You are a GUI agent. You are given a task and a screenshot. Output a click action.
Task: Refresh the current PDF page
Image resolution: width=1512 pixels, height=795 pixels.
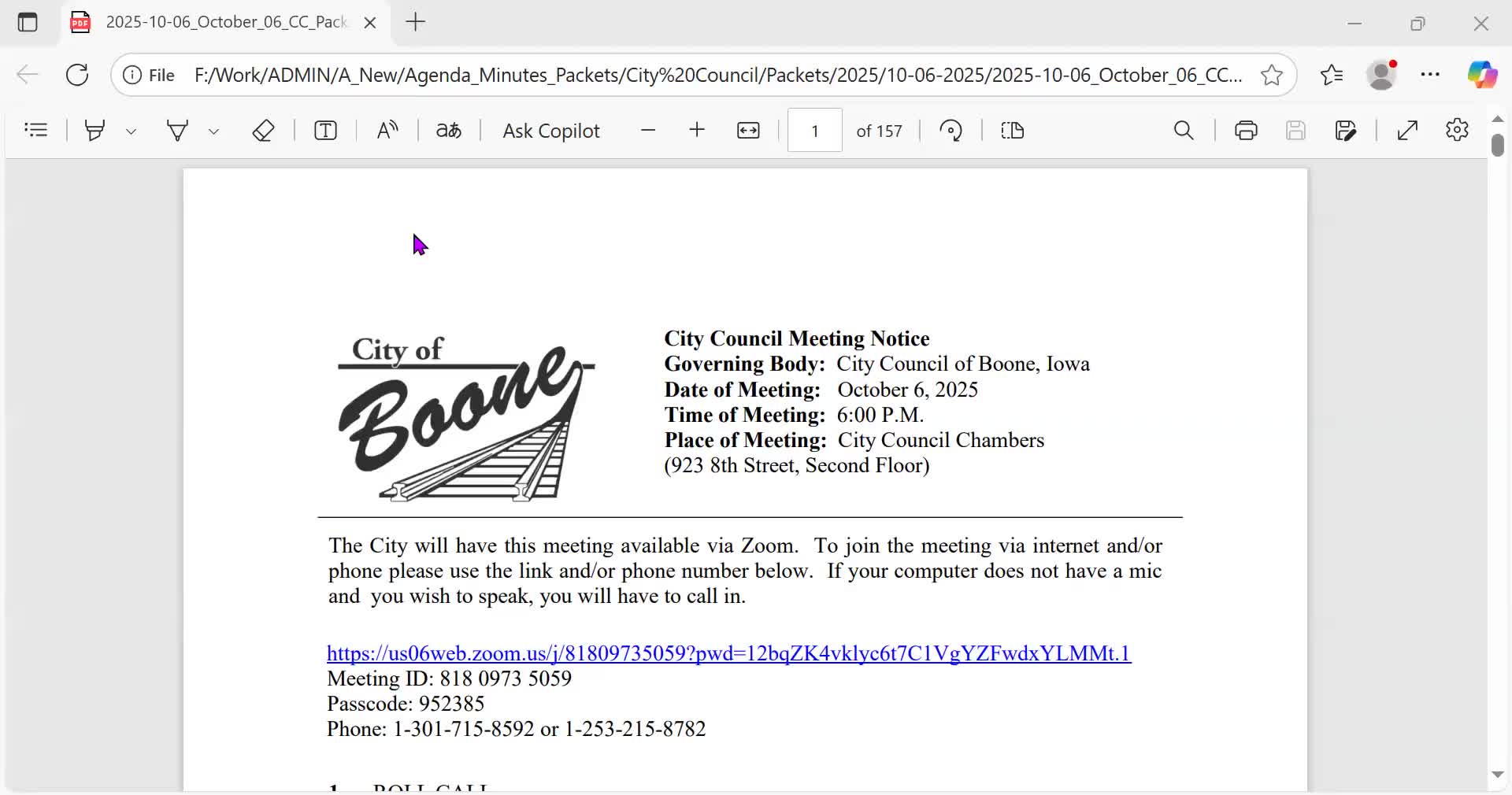pos(77,75)
